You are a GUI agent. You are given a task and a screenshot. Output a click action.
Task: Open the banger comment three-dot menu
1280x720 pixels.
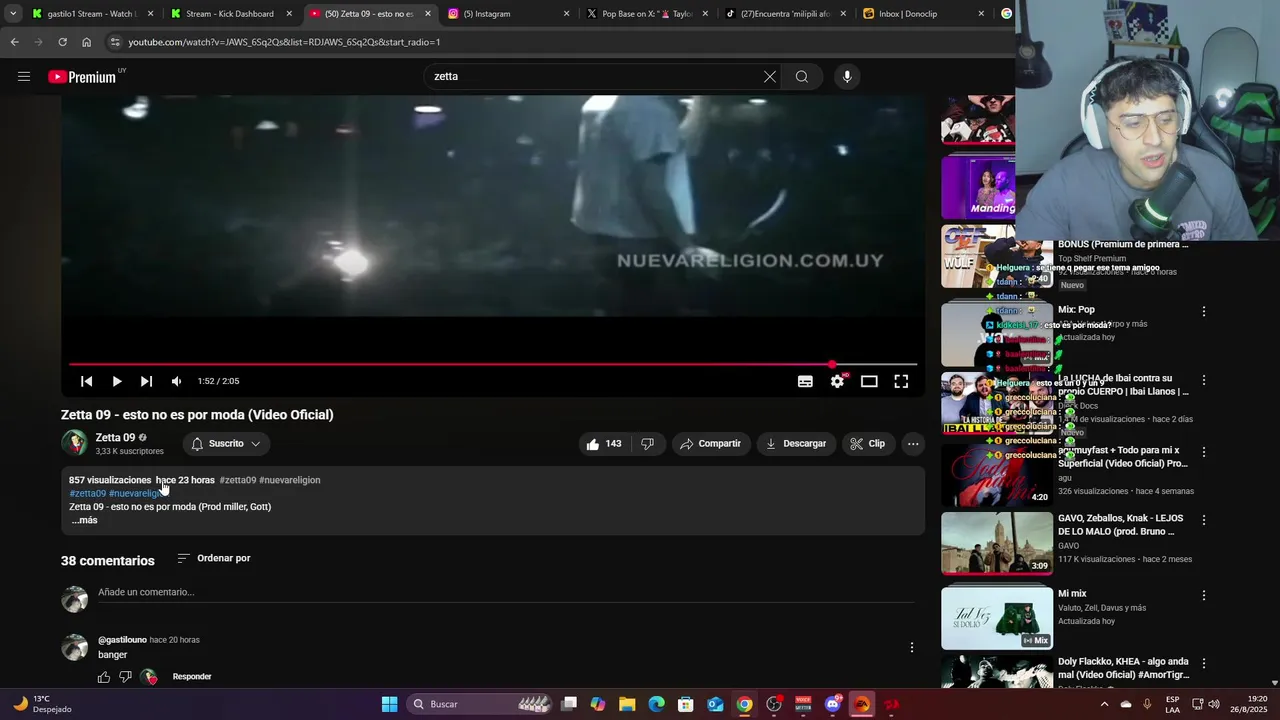click(912, 648)
